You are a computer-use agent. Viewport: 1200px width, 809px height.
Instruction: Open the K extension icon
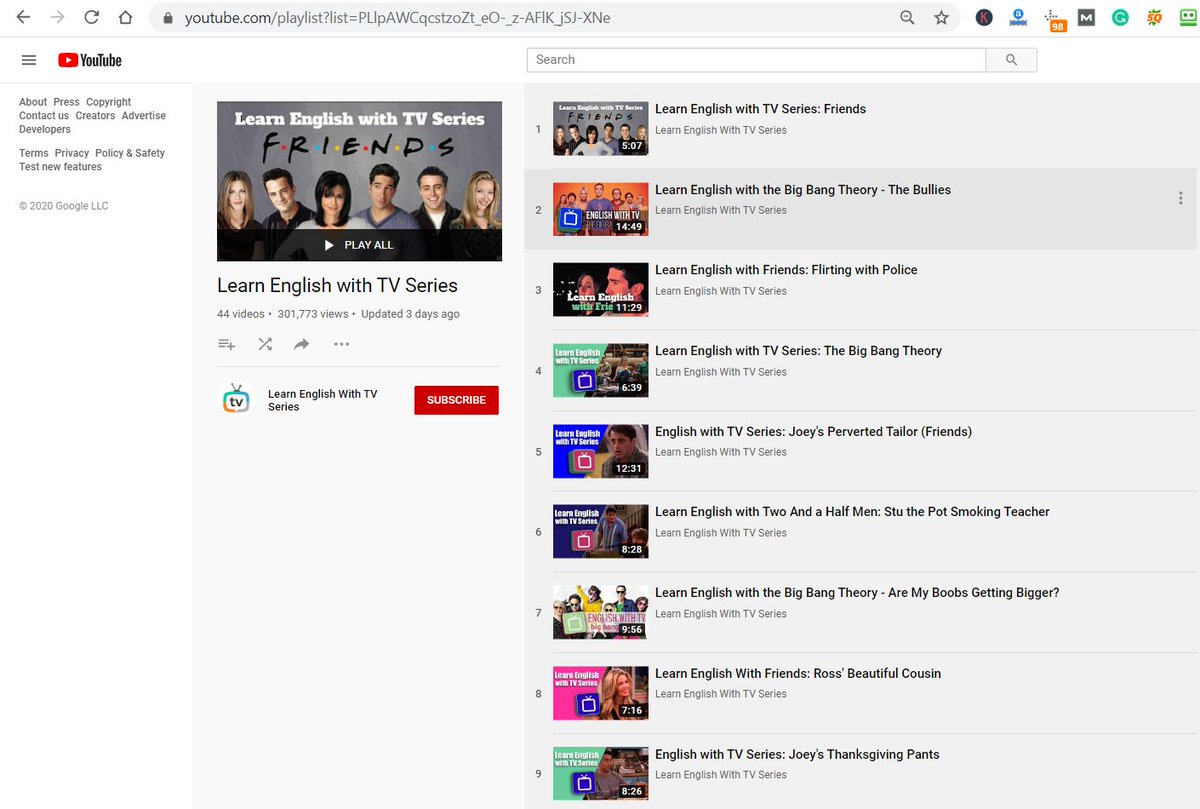click(984, 17)
